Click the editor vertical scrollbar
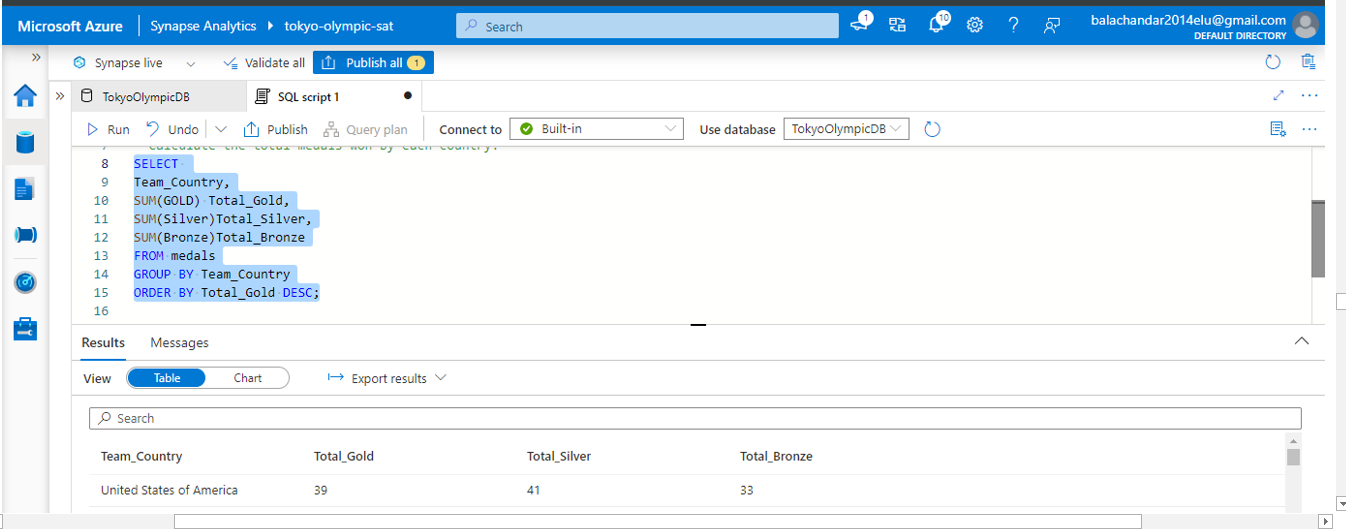1346x530 pixels. click(1318, 238)
